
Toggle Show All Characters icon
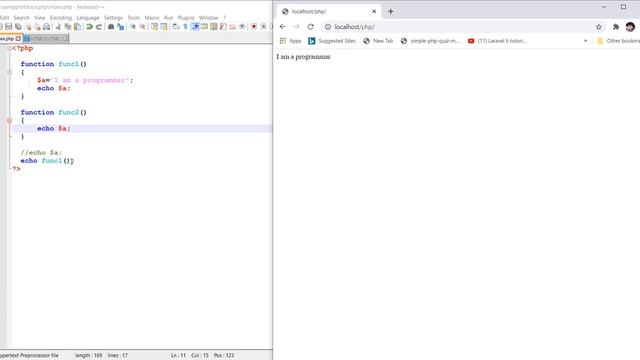pos(185,27)
